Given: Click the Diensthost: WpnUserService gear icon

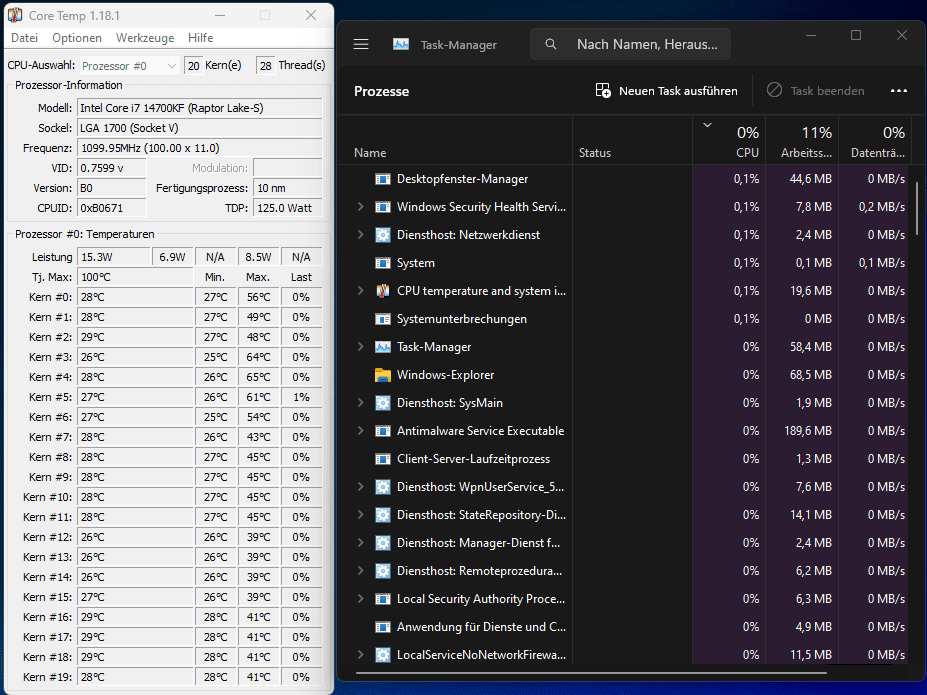Looking at the screenshot, I should 383,487.
